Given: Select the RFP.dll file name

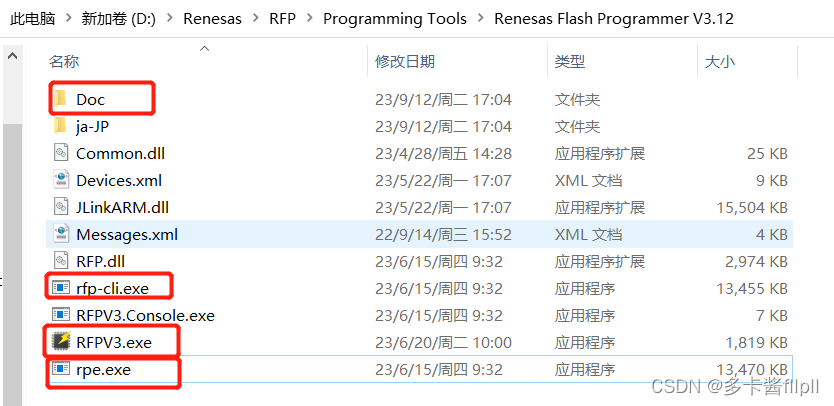Looking at the screenshot, I should (x=101, y=262).
